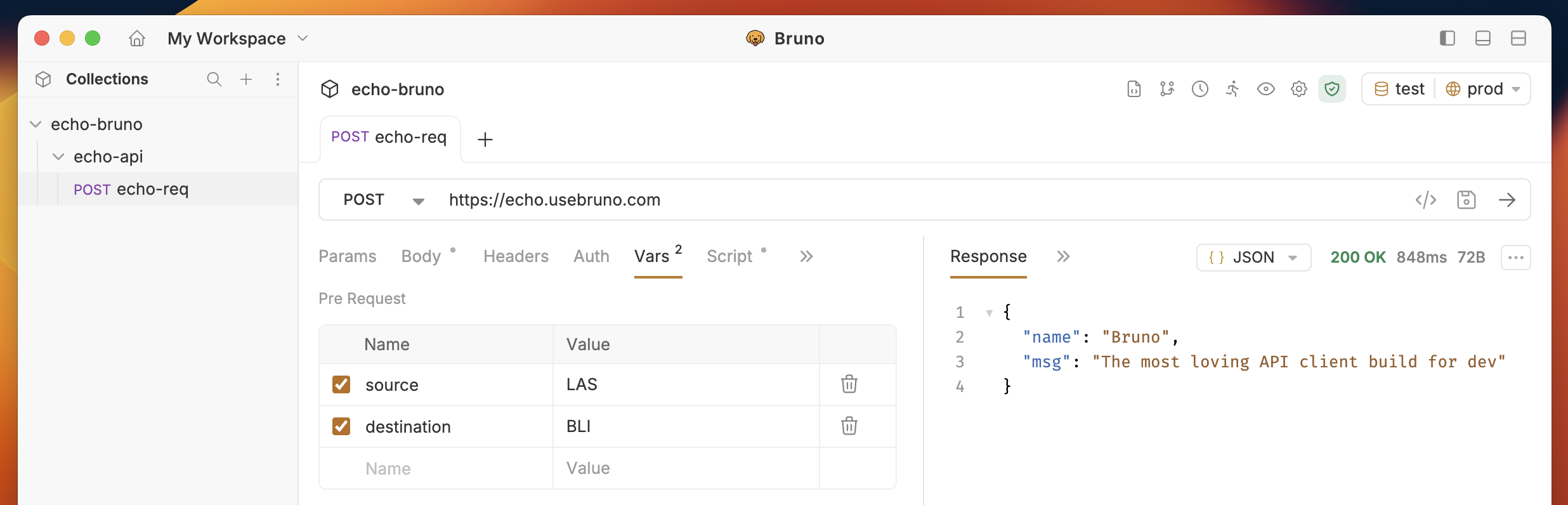Open the Collections three-dot menu

(x=278, y=79)
